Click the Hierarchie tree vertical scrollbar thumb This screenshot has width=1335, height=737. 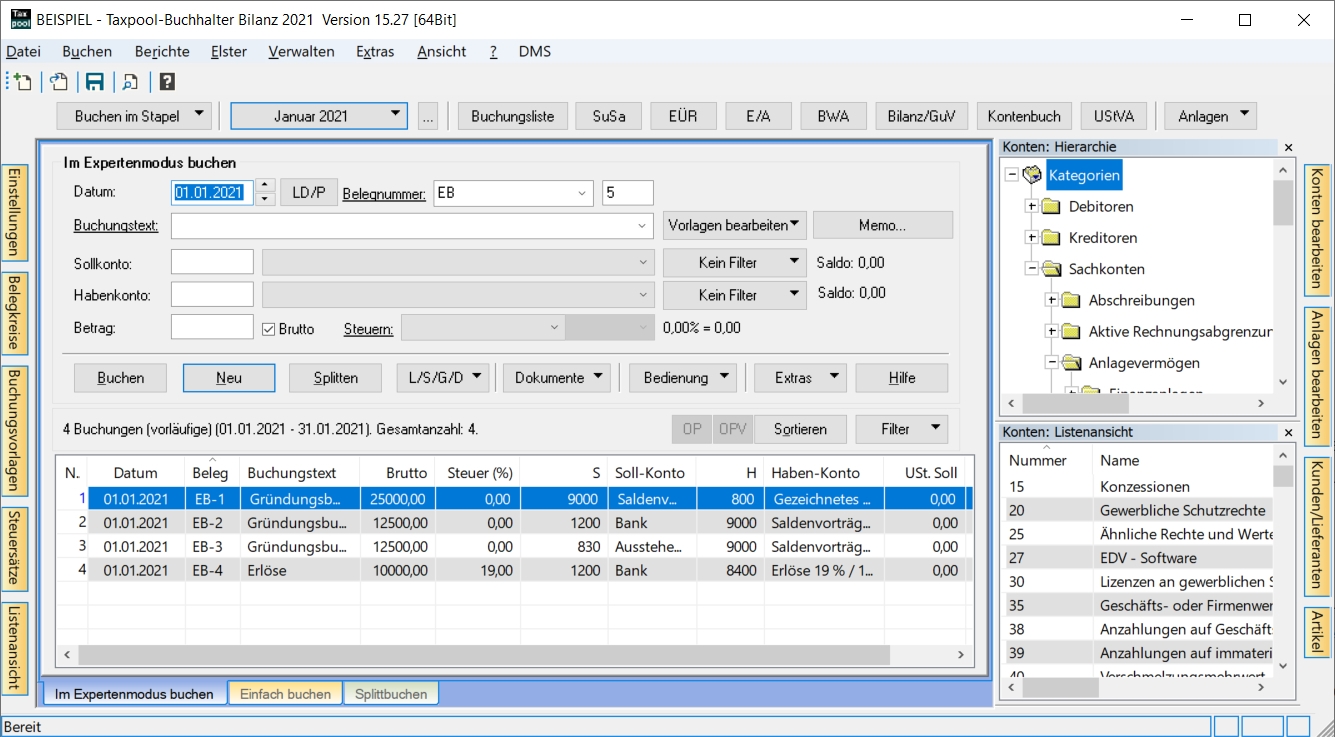click(1283, 202)
